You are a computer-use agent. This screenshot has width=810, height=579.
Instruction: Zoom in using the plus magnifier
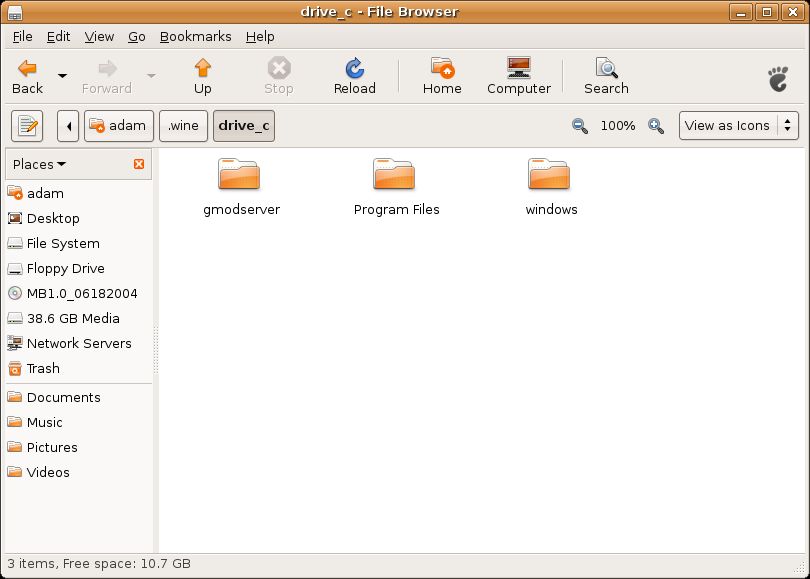point(656,126)
